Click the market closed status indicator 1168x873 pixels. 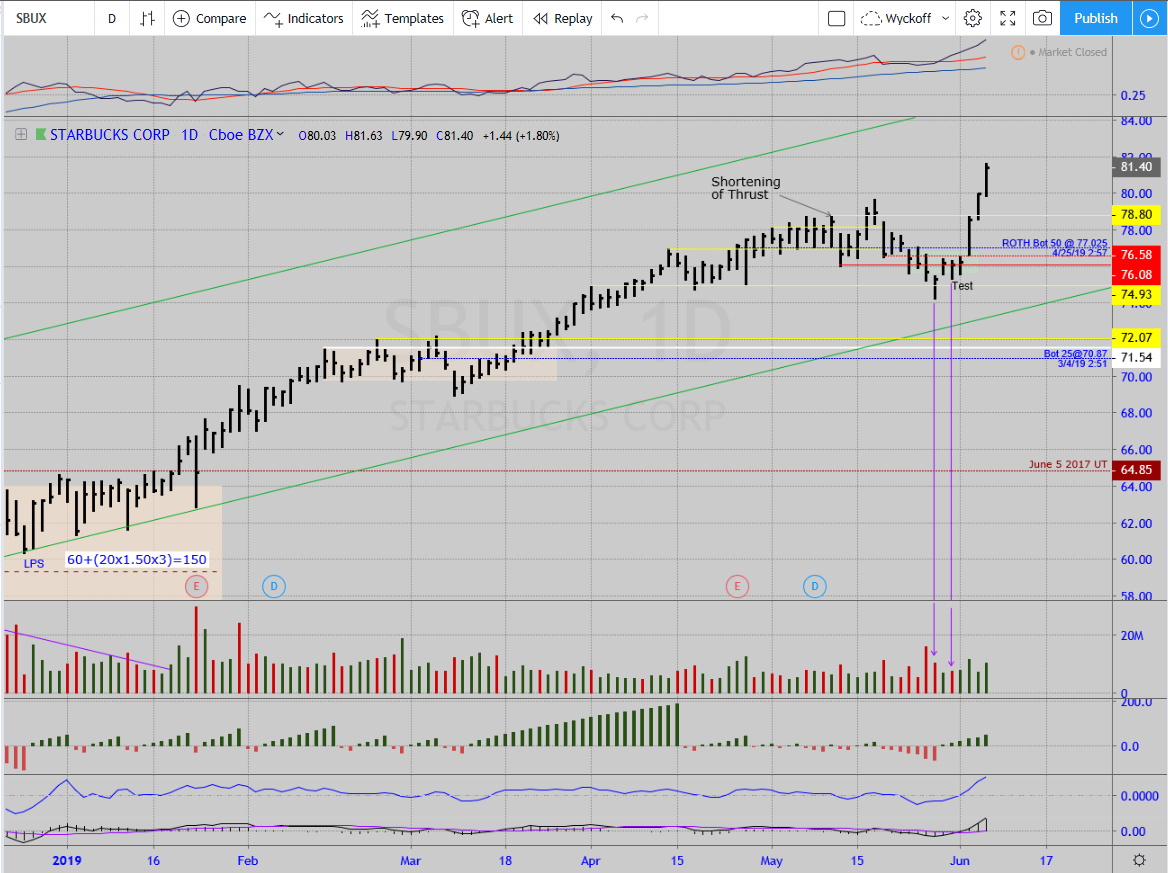tap(1065, 52)
